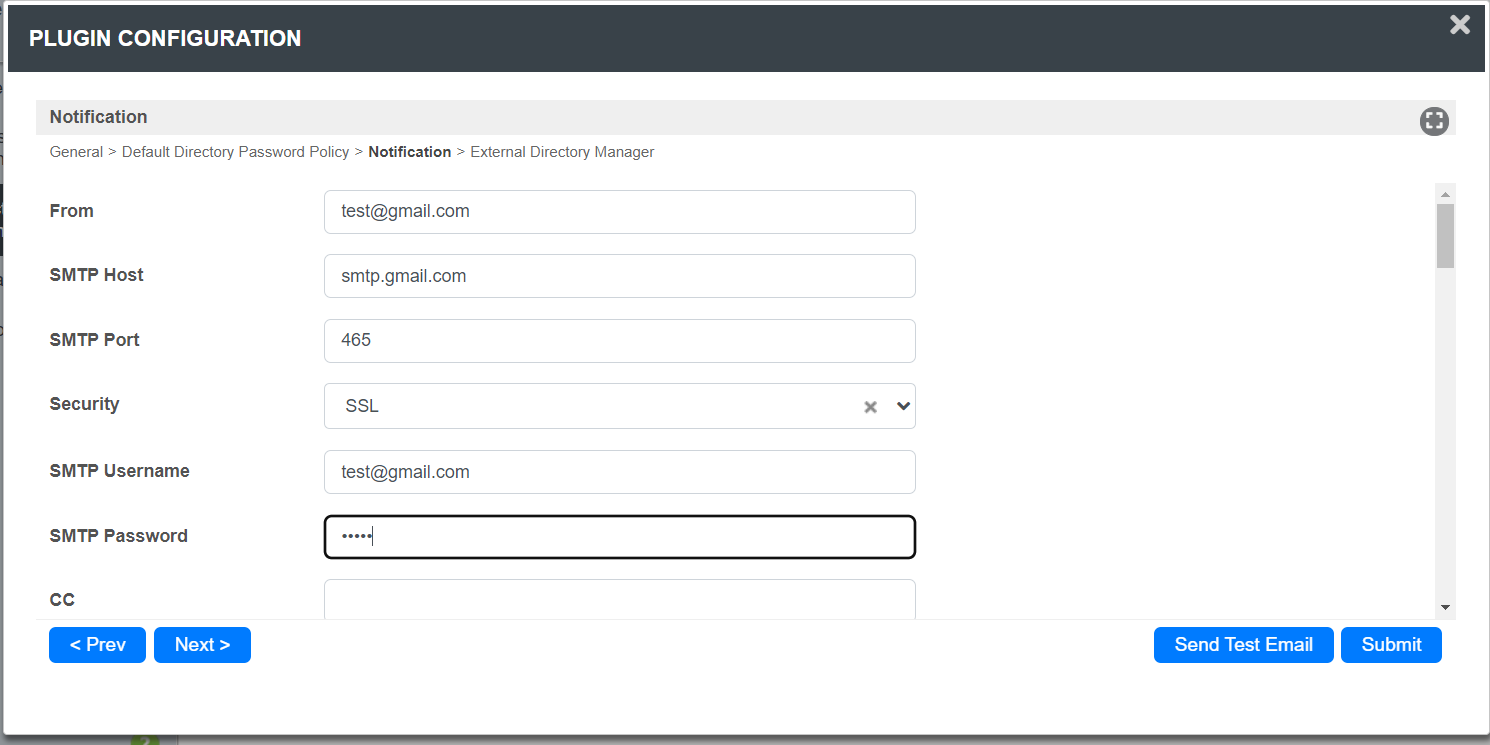
Task: Click Send Test Email button
Action: pos(1243,645)
